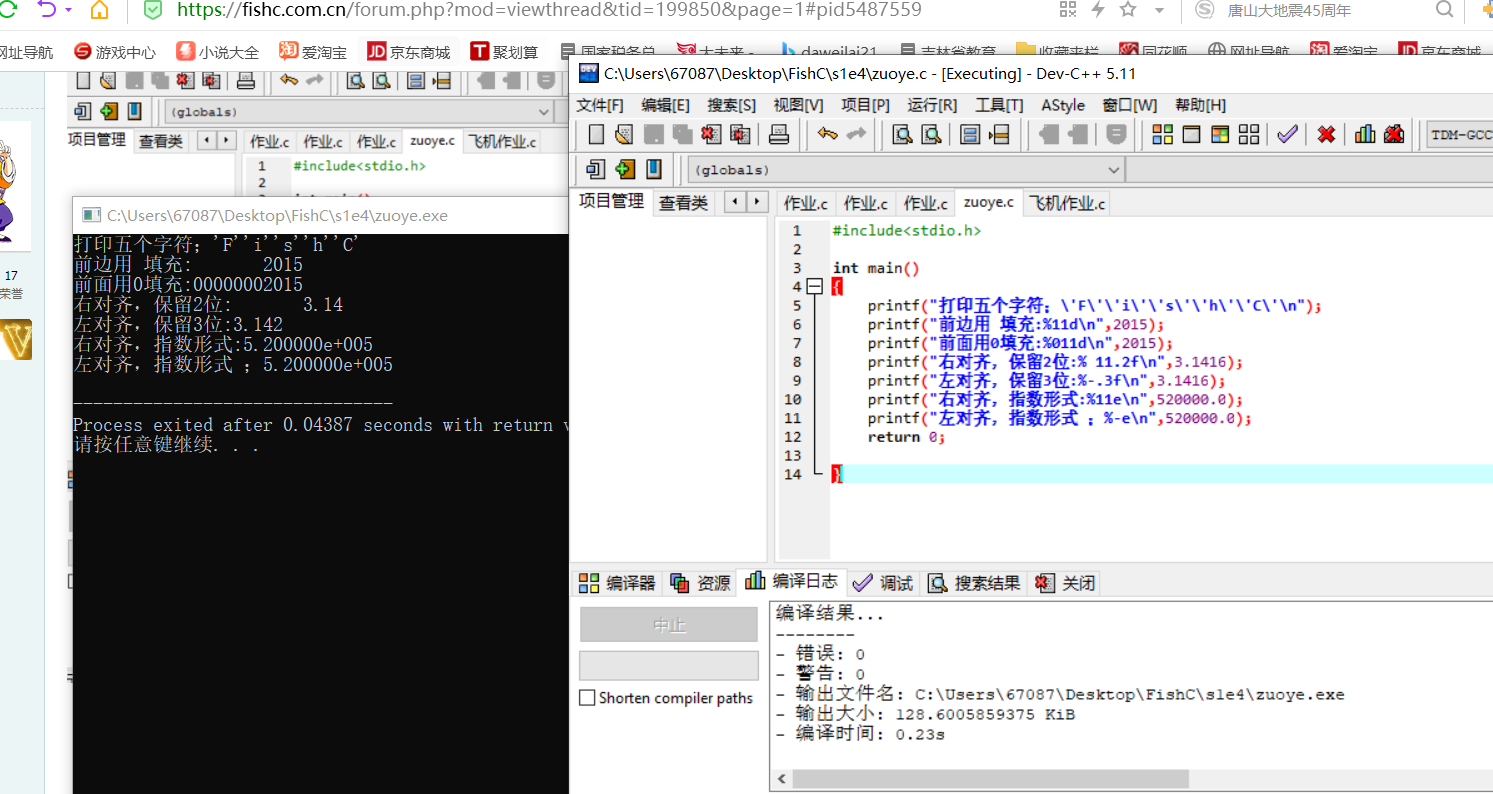Click the QR code icon in browser bar
The width and height of the screenshot is (1493, 794).
click(x=1068, y=10)
